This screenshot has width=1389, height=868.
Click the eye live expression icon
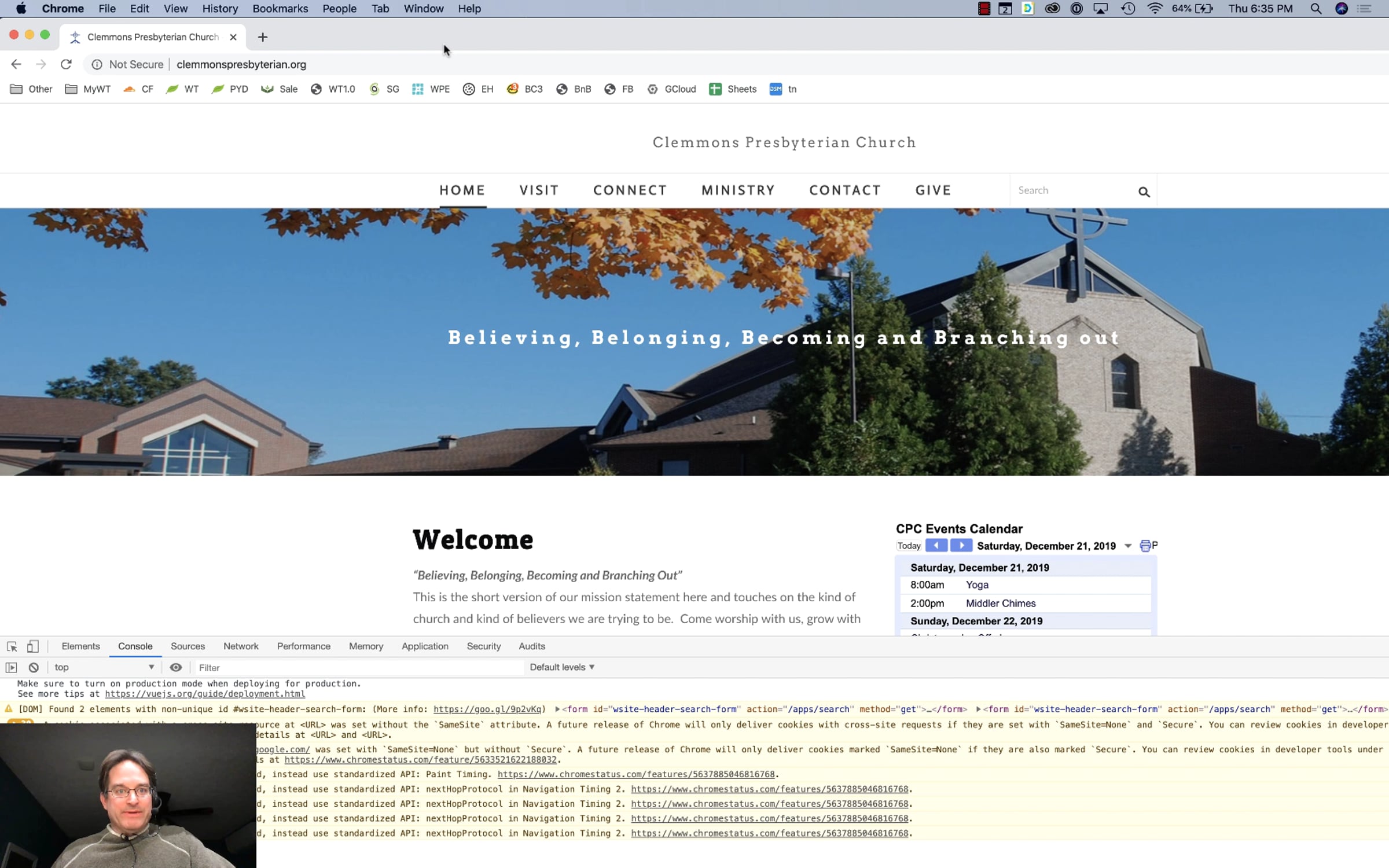click(x=176, y=667)
